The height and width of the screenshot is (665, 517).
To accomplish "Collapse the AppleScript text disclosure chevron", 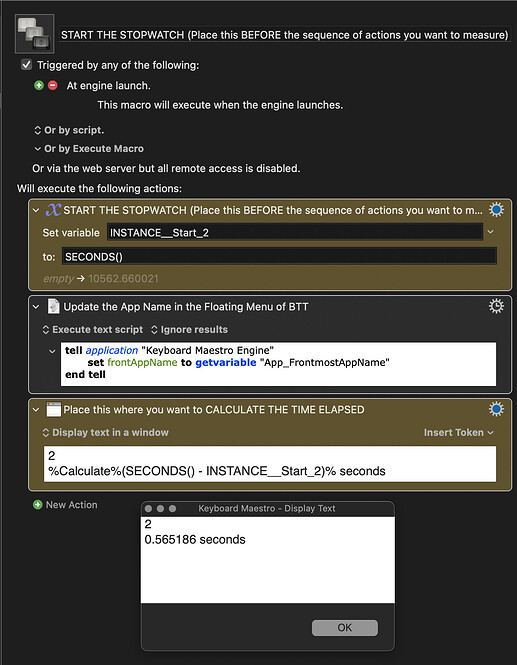I will point(52,351).
